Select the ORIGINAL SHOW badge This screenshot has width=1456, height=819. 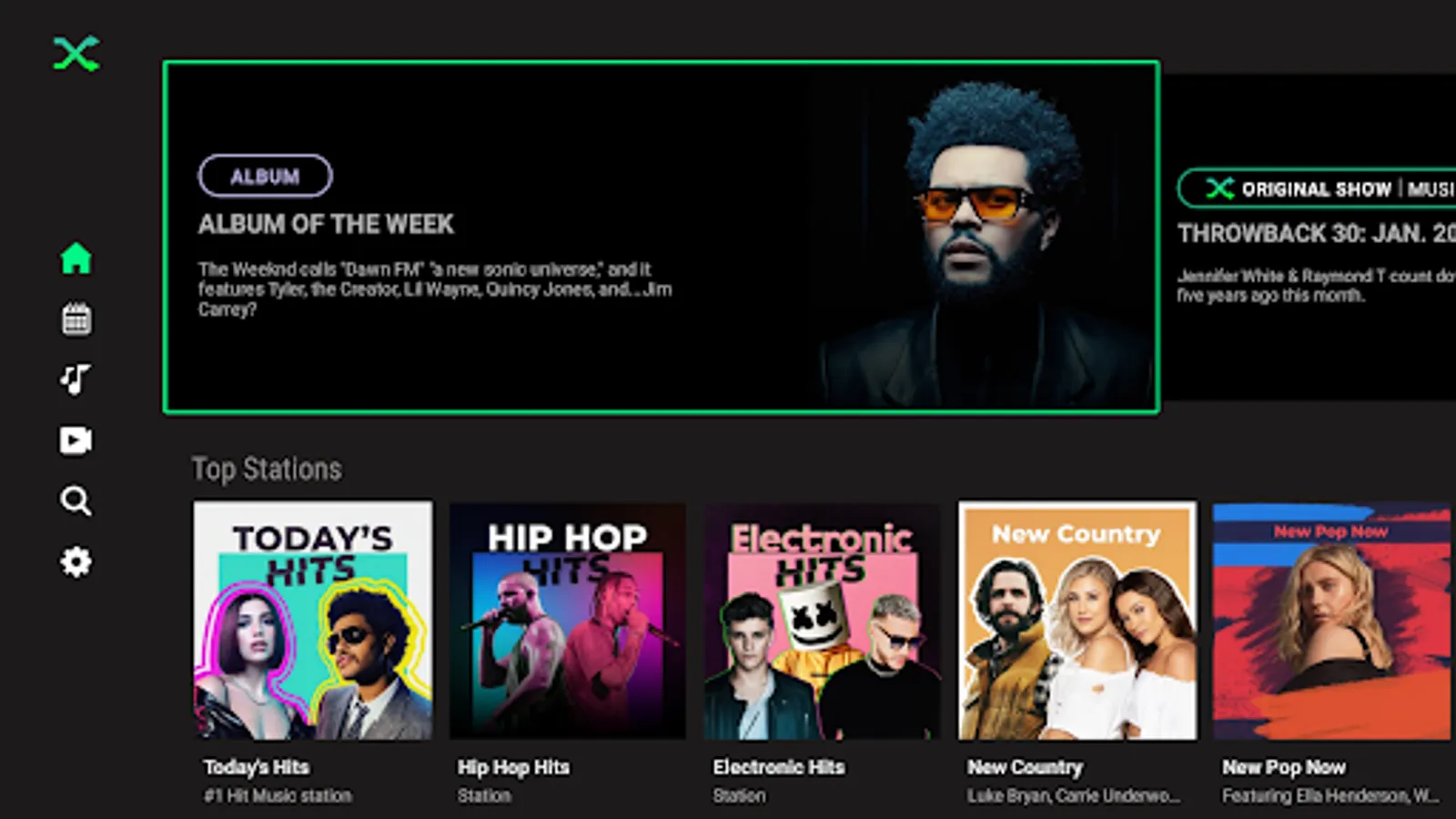point(1317,188)
